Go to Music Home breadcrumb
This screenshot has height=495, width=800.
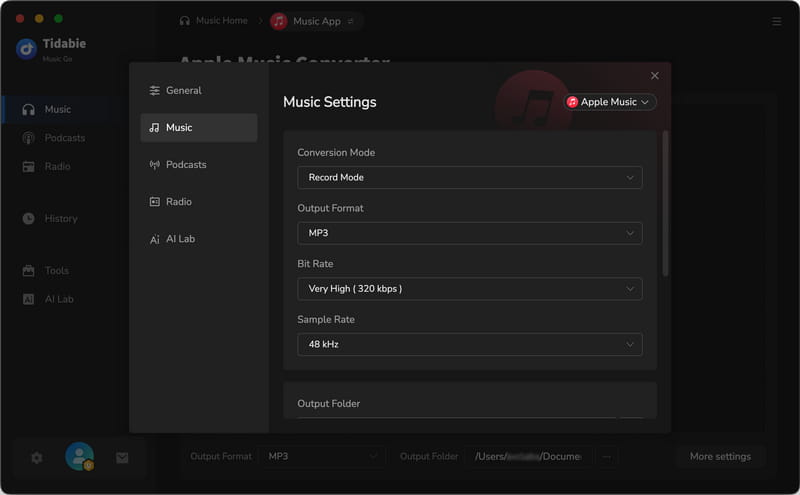pyautogui.click(x=214, y=20)
